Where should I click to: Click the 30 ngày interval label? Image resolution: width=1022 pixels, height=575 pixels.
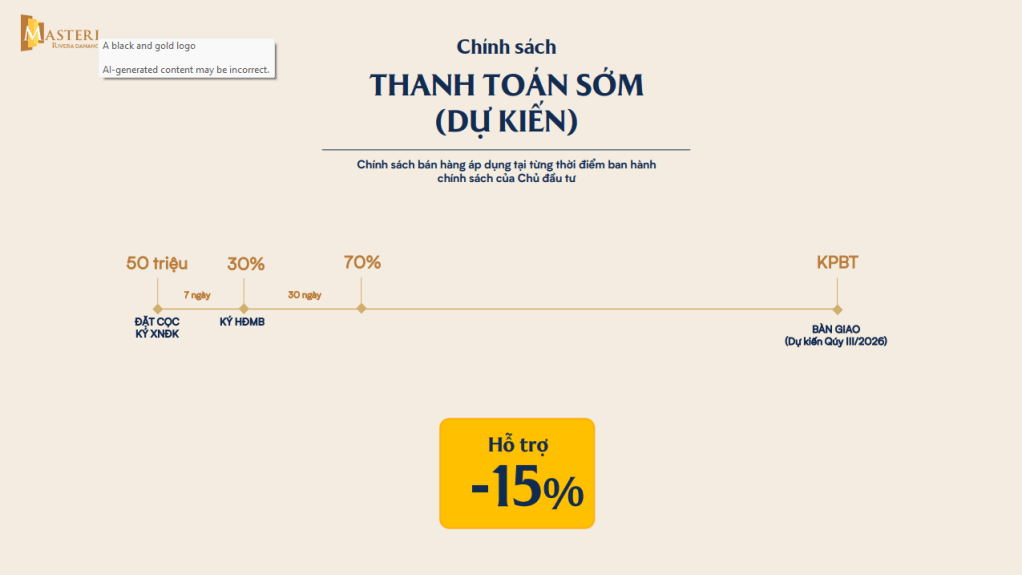click(x=304, y=295)
